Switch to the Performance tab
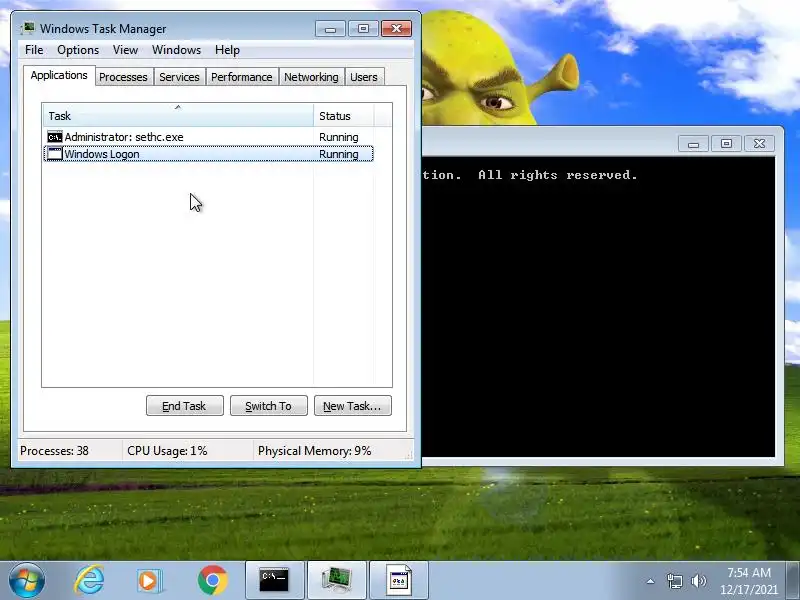Screen dimensions: 800x600 coord(242,77)
